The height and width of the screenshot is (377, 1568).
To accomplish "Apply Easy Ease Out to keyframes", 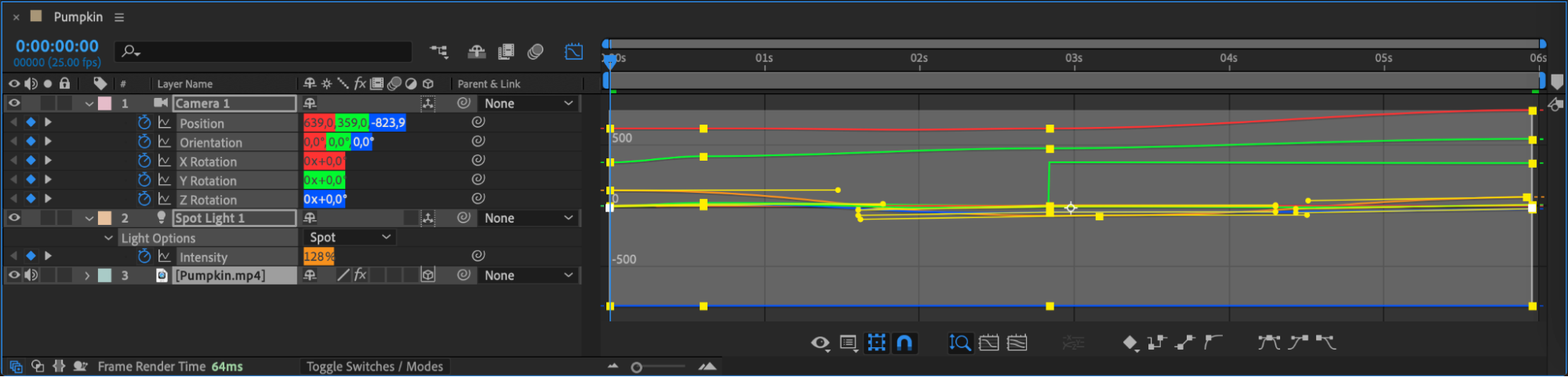I will pyautogui.click(x=1326, y=342).
